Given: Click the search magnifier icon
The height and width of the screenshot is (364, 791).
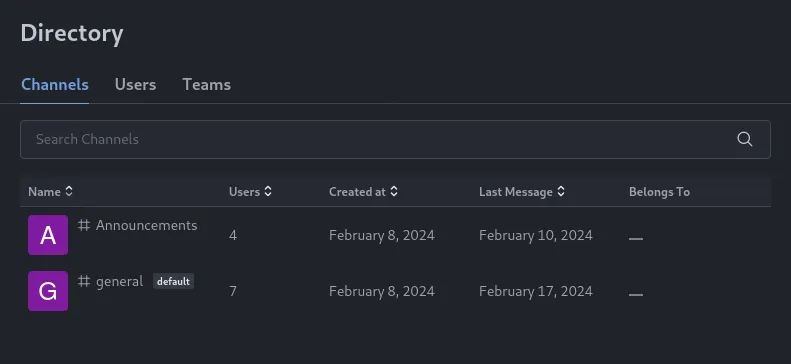Looking at the screenshot, I should click(745, 139).
